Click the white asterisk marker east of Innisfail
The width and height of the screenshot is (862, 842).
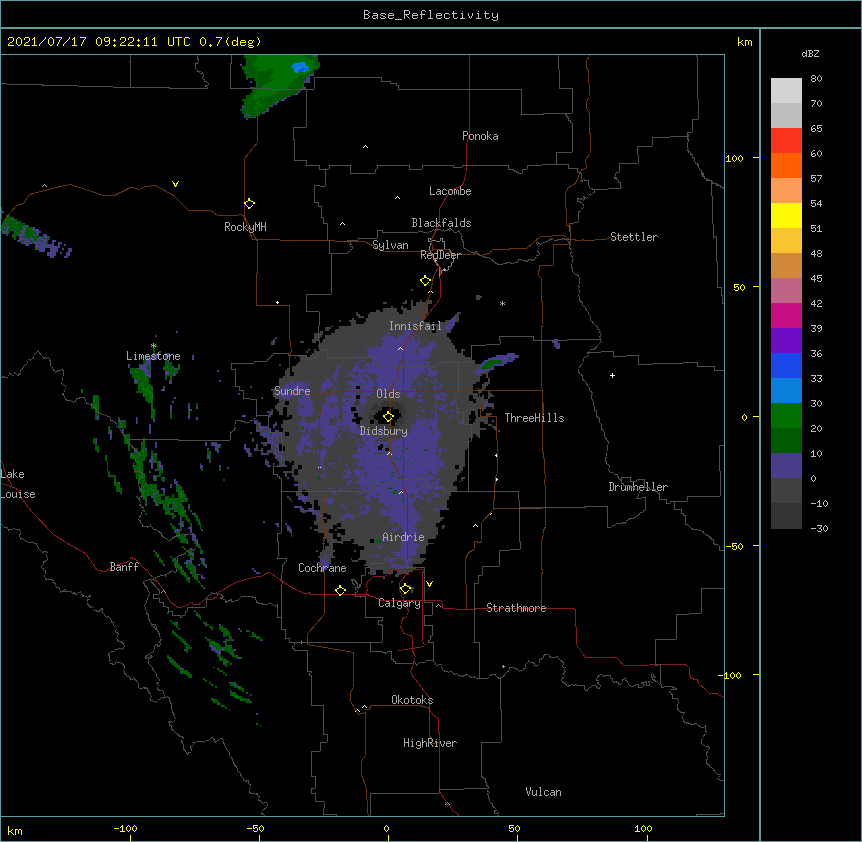point(502,303)
